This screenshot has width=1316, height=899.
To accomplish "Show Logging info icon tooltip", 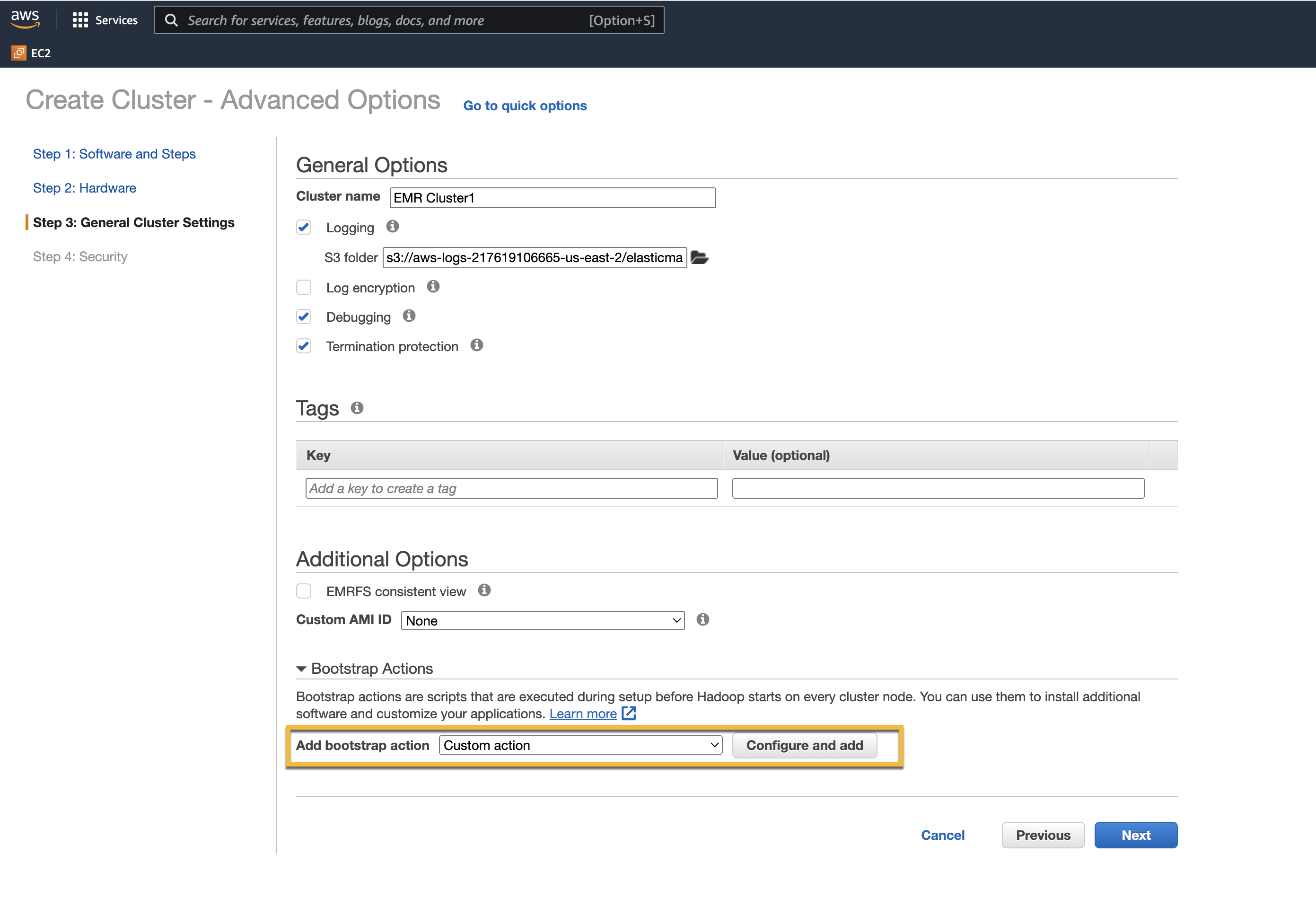I will pyautogui.click(x=393, y=227).
